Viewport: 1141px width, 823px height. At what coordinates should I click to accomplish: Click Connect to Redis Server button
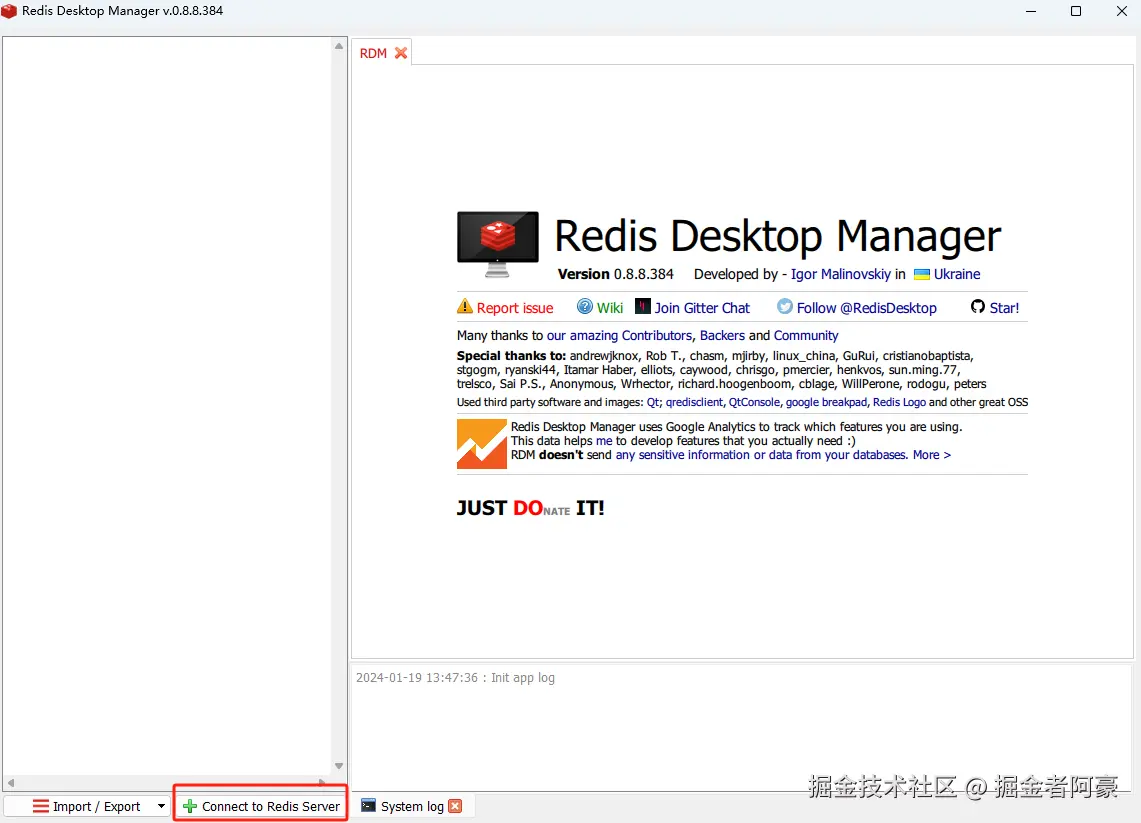261,806
